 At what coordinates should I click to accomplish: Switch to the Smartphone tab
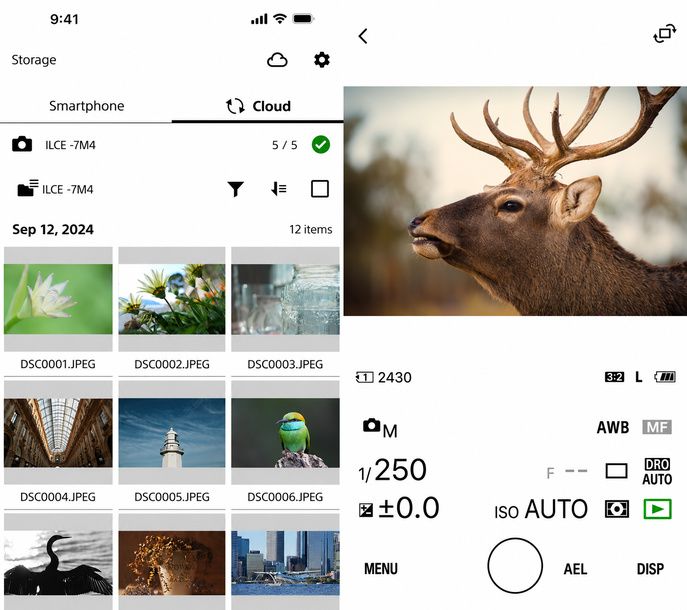86,106
